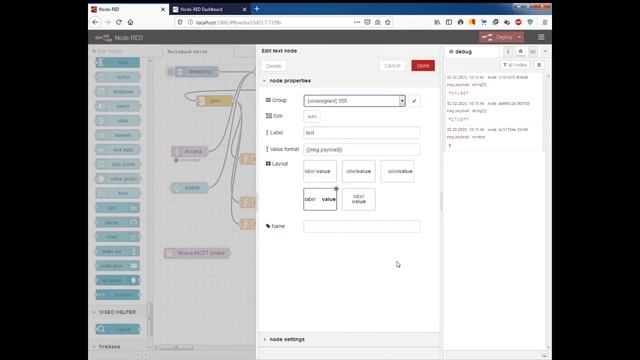Choose the third top-row layout option
The width and height of the screenshot is (640, 360).
[397, 171]
